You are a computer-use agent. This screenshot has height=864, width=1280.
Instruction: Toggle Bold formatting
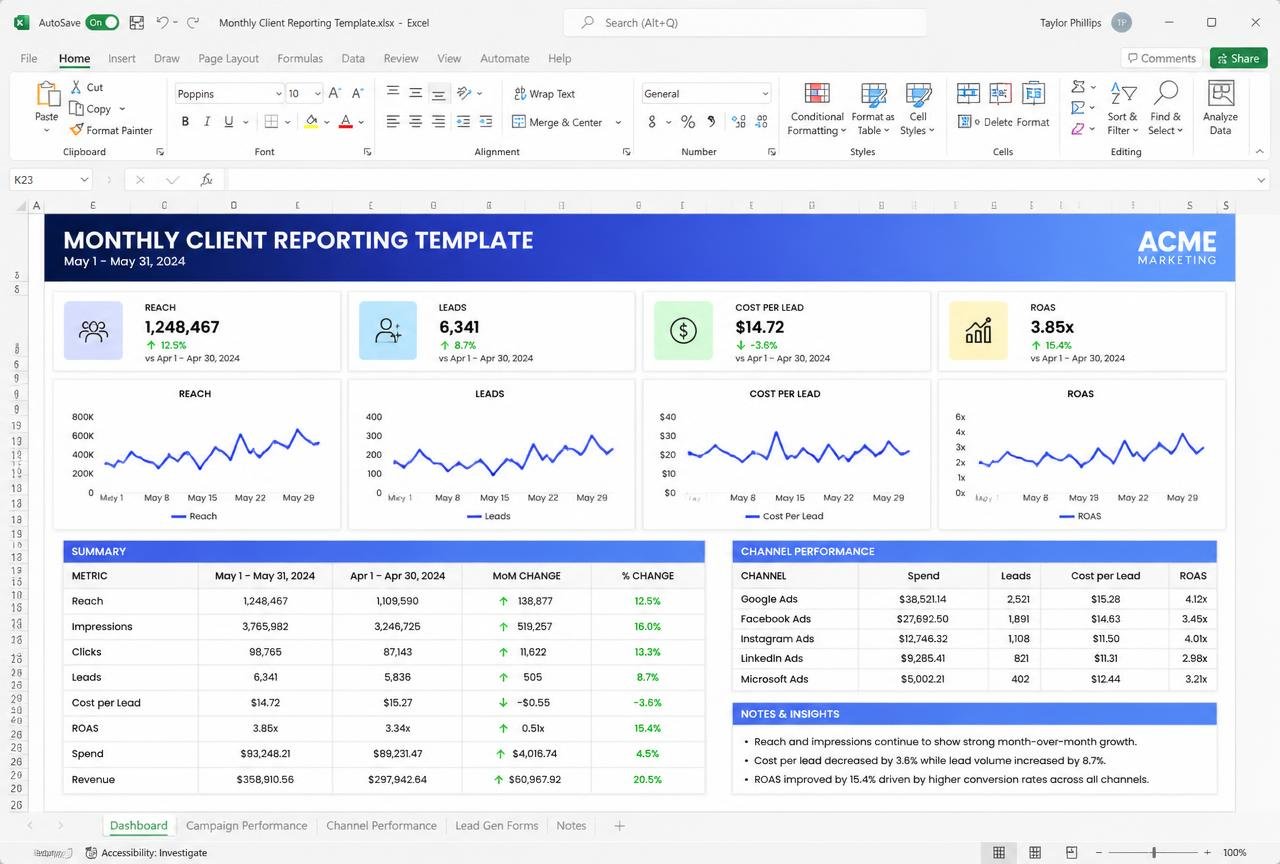[185, 122]
